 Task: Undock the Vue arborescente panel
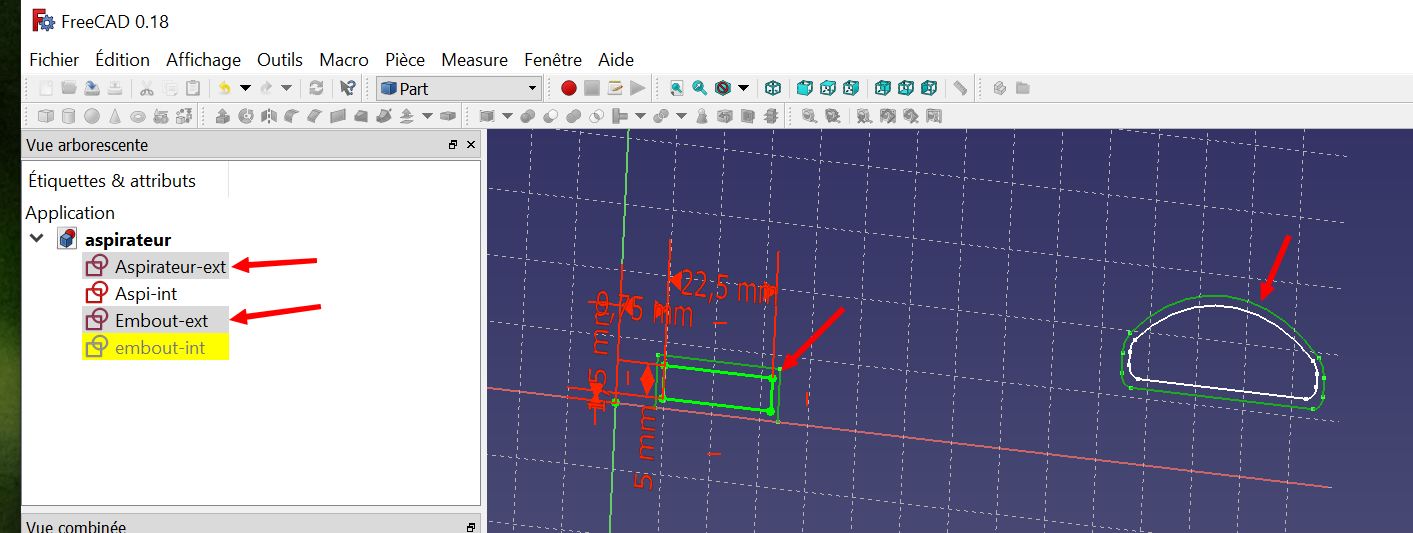453,145
